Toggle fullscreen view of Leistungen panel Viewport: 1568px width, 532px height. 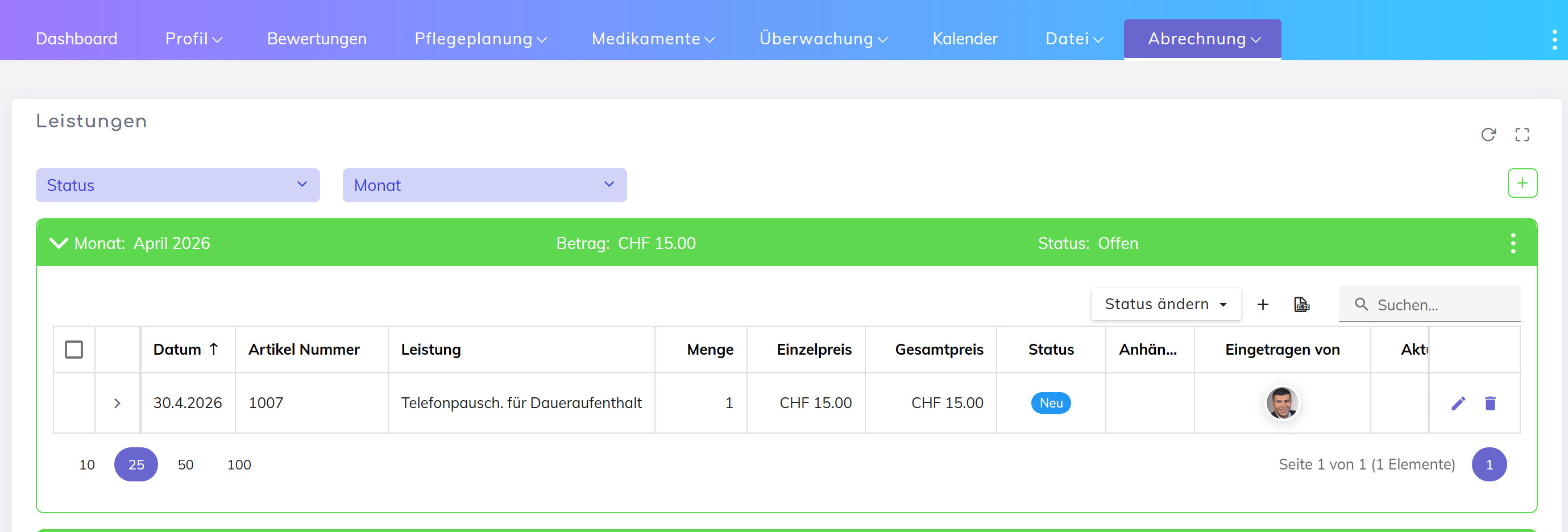[1522, 135]
